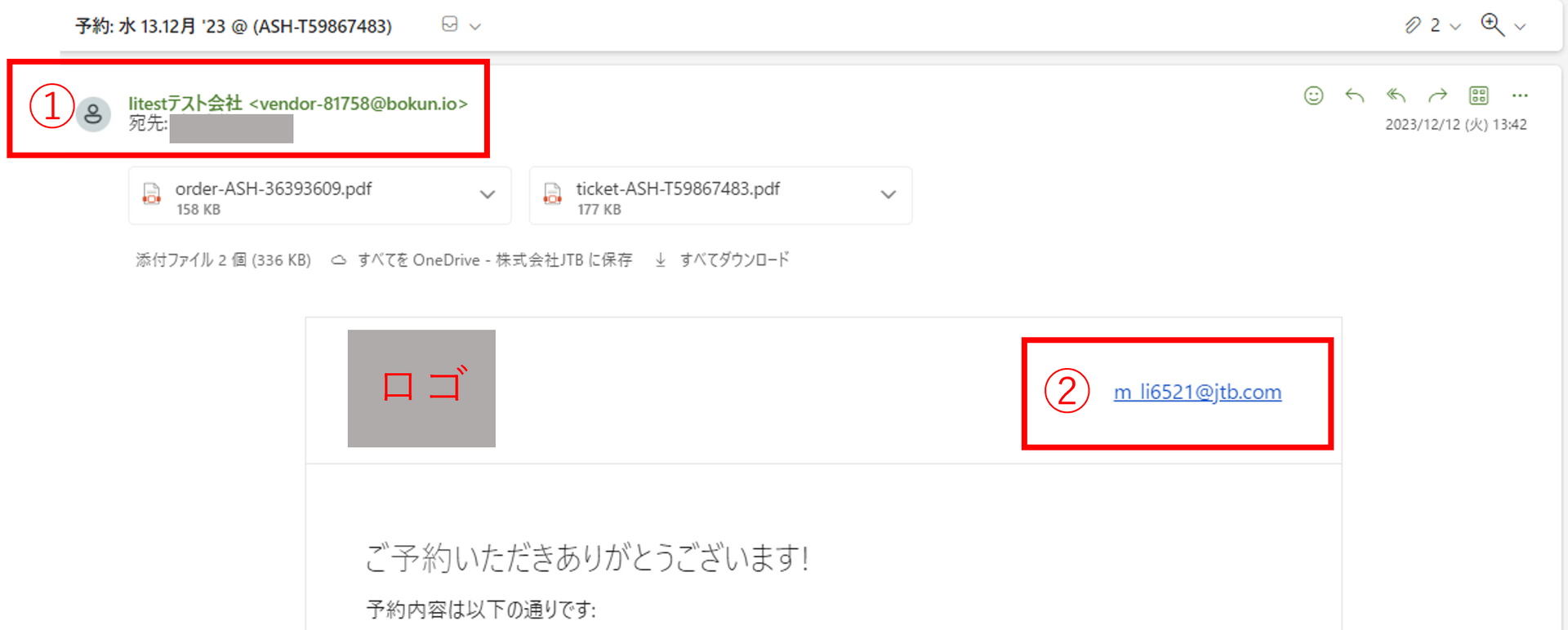Forward this email with the forward arrow
The width and height of the screenshot is (1568, 630).
point(1437,96)
